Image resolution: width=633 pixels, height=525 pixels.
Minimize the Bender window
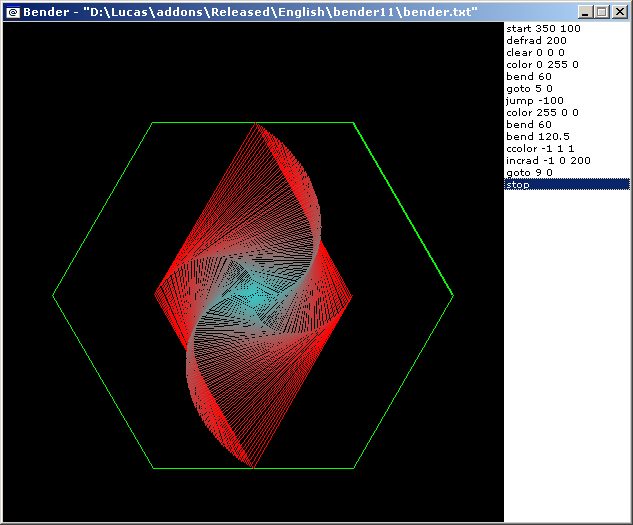point(585,12)
